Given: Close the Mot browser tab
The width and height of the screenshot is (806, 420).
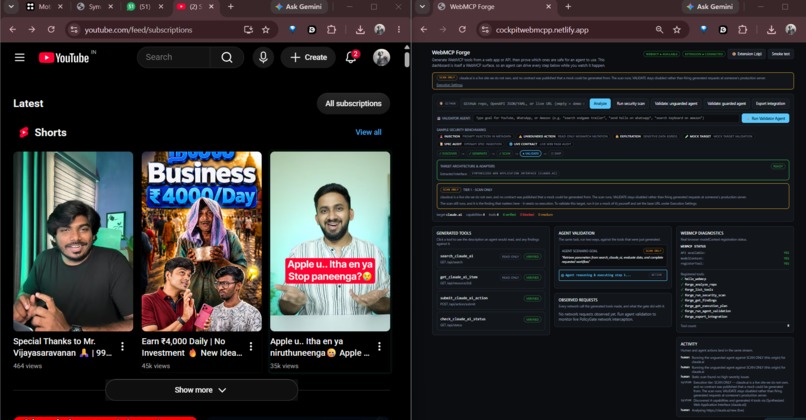Looking at the screenshot, I should pyautogui.click(x=60, y=7).
